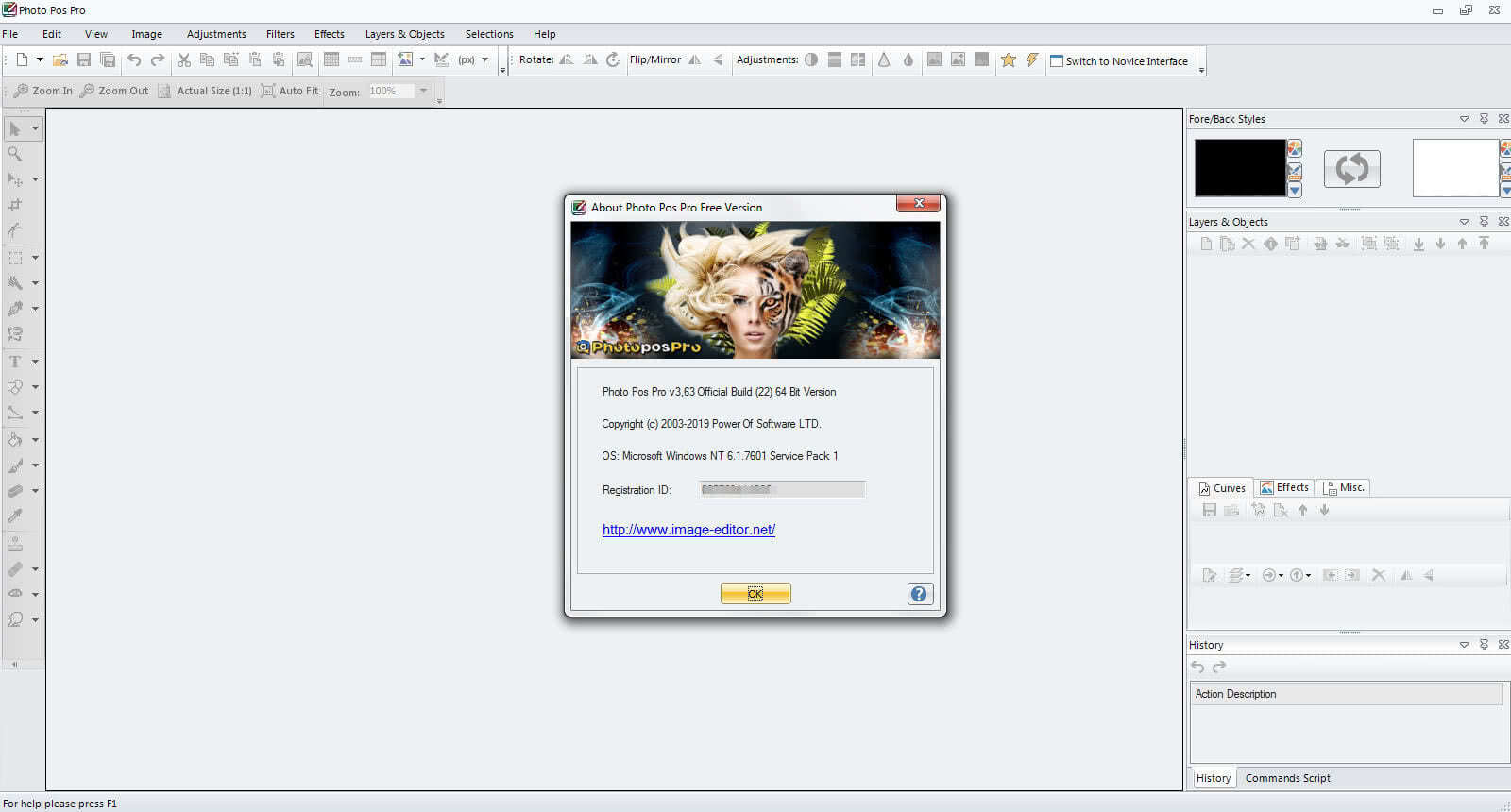Open the folder icon to load an image
The height and width of the screenshot is (812, 1511).
pos(60,59)
